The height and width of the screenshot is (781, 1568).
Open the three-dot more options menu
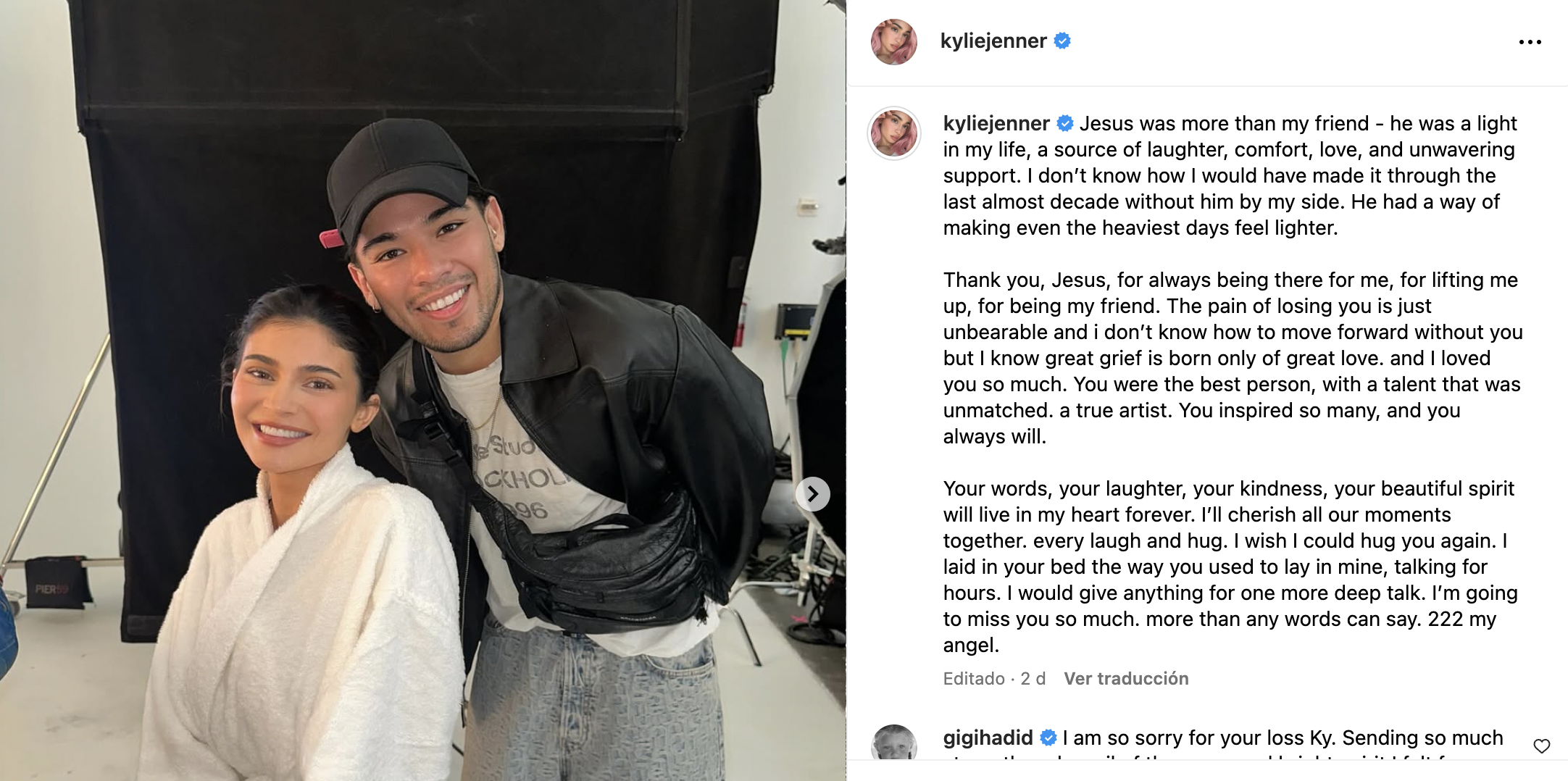[1530, 42]
